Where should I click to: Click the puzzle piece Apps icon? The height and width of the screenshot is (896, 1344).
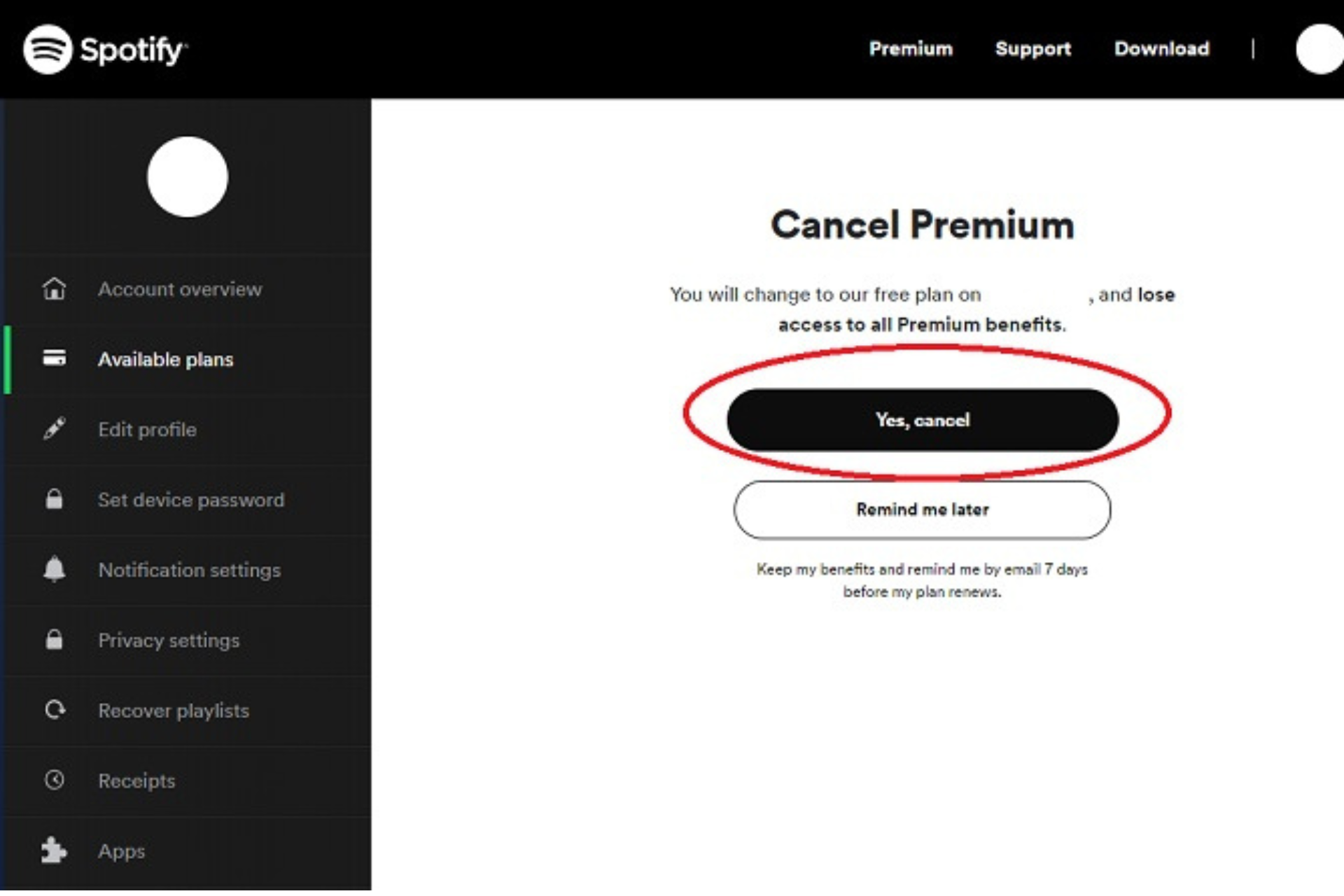(x=55, y=850)
